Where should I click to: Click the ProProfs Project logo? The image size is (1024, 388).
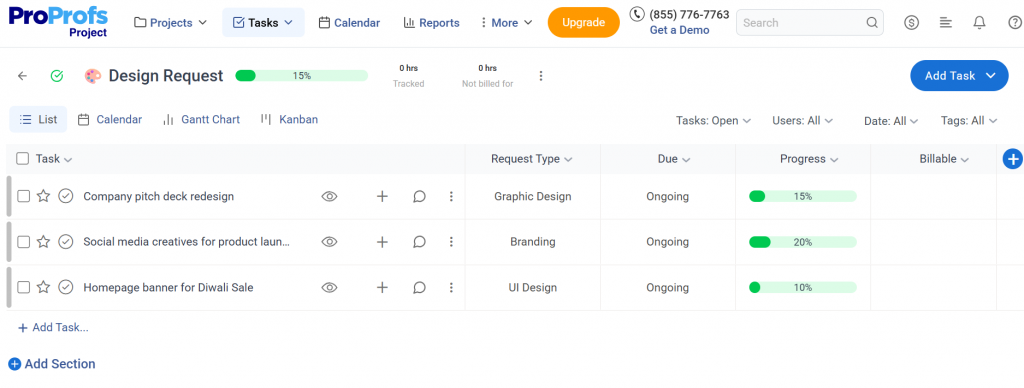pyautogui.click(x=58, y=22)
